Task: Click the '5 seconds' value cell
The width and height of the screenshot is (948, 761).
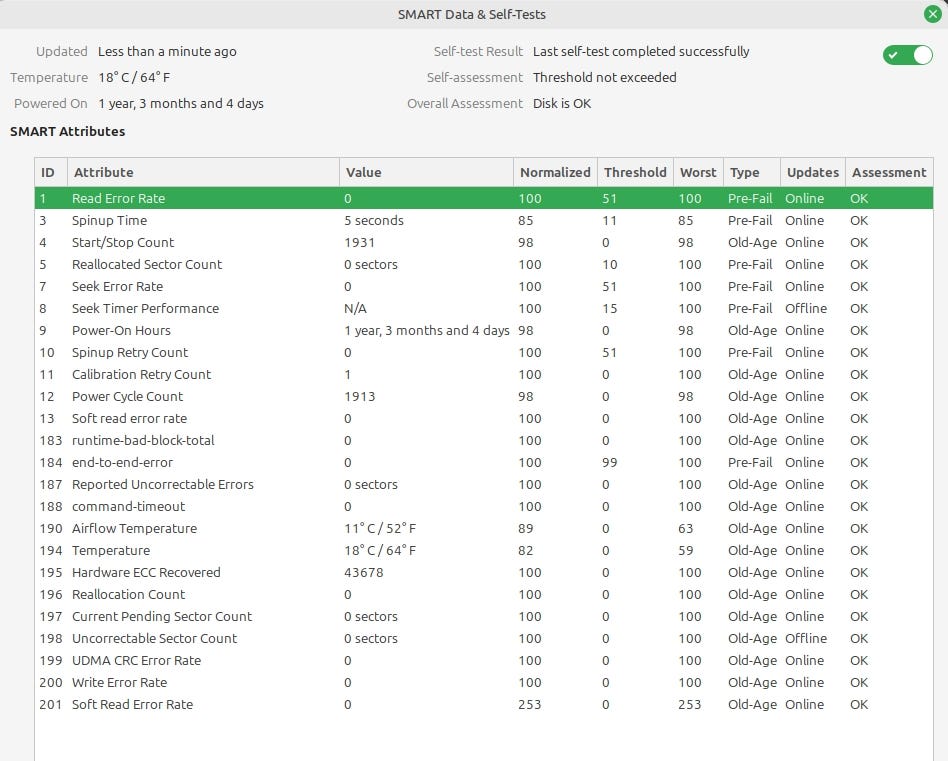Action: [x=374, y=220]
